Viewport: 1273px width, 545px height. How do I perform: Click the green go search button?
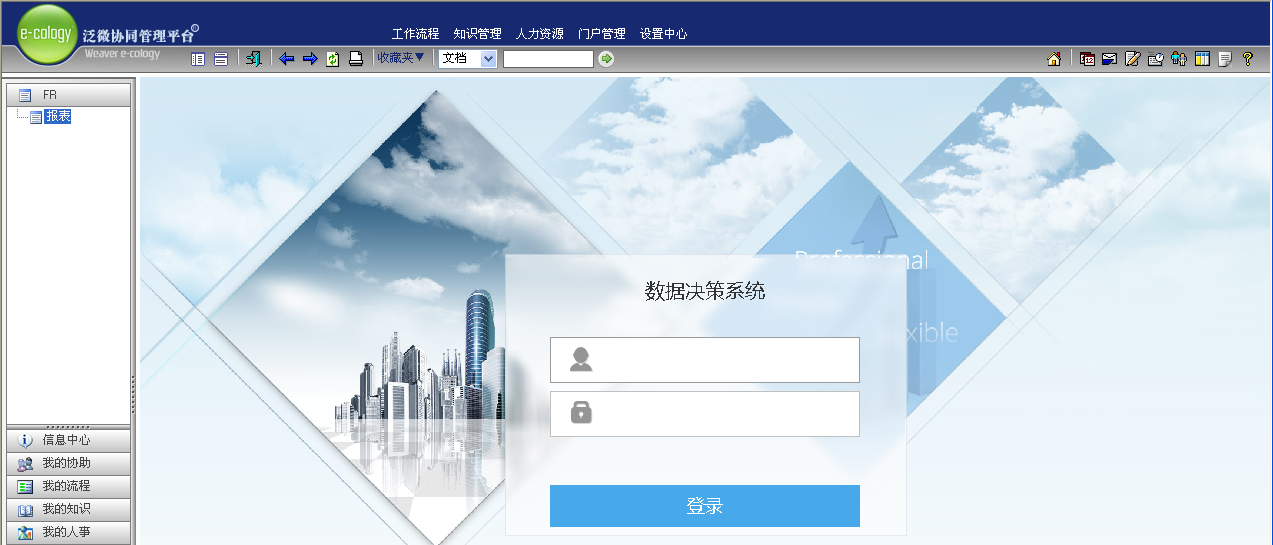(x=606, y=59)
